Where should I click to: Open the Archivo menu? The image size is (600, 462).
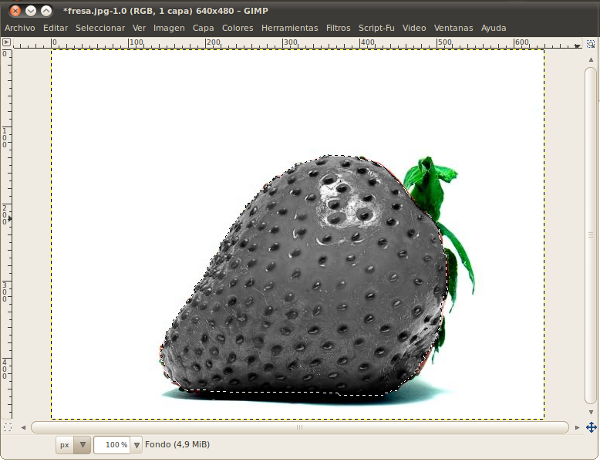pyautogui.click(x=20, y=28)
